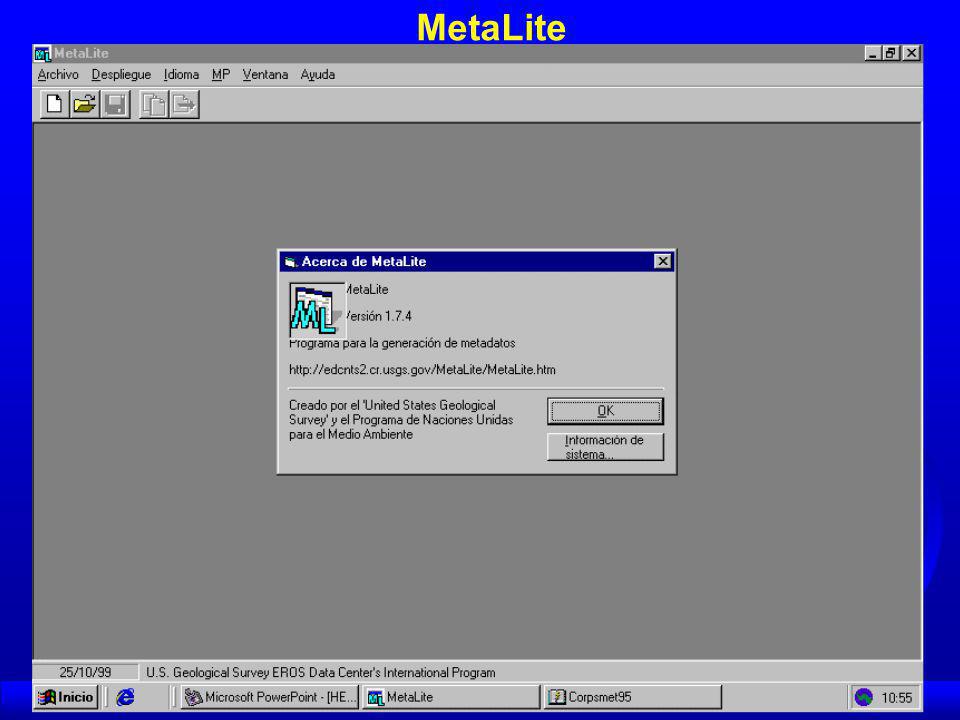960x720 pixels.
Task: Open the Idioma menu
Action: pos(181,75)
